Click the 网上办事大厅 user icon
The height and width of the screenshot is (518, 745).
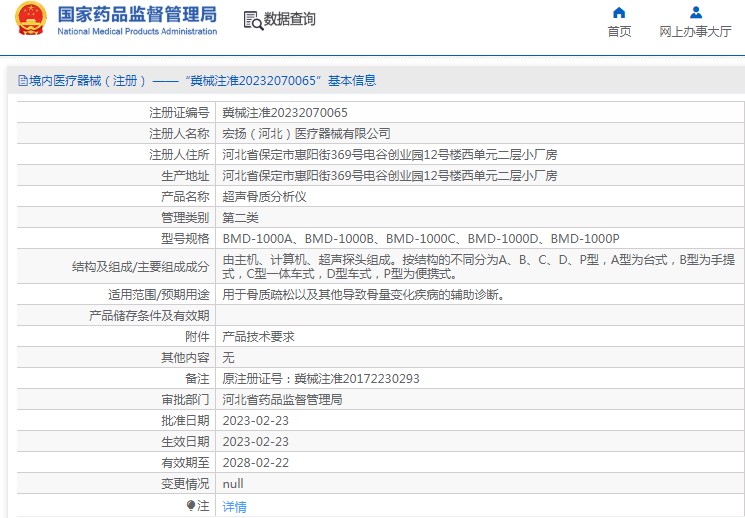click(696, 12)
